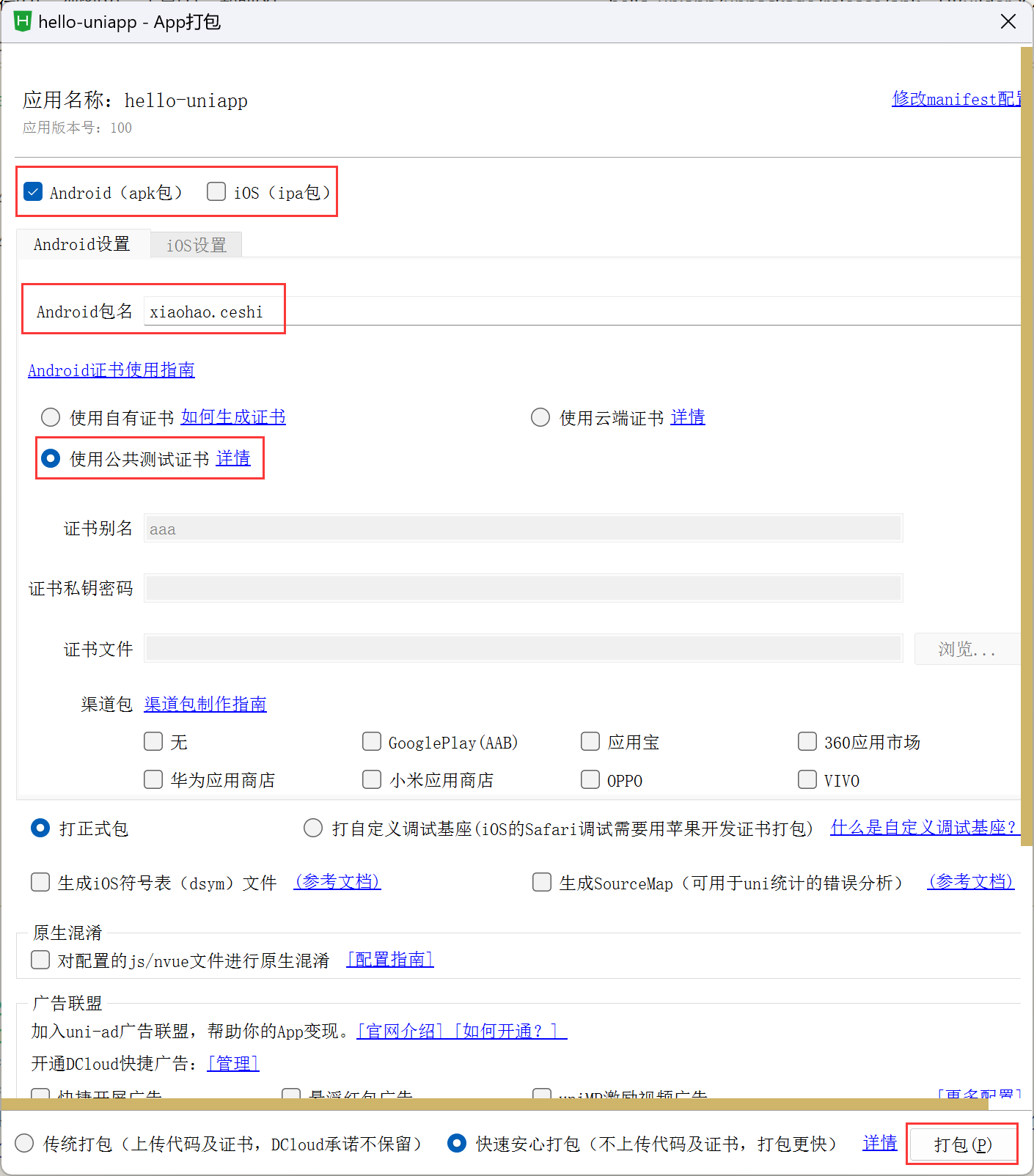
Task: Enable the iOS (ipa包) checkbox
Action: [x=216, y=192]
